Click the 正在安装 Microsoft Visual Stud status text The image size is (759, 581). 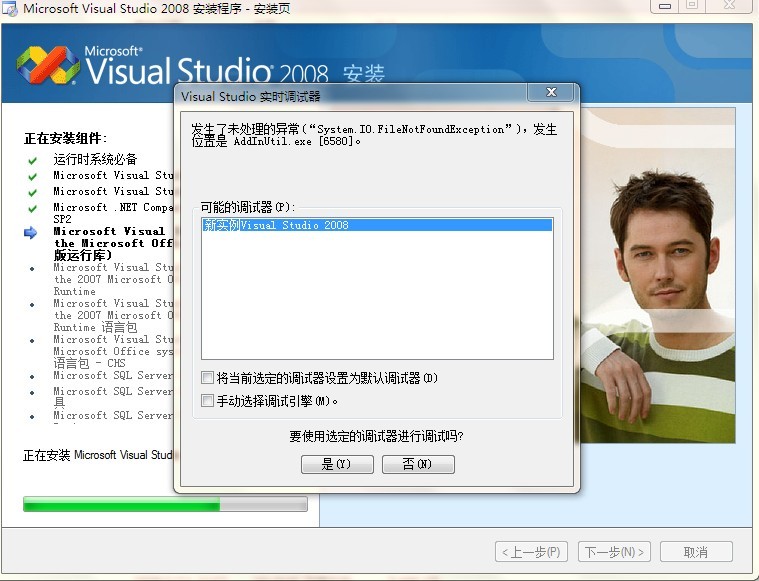click(x=98, y=455)
